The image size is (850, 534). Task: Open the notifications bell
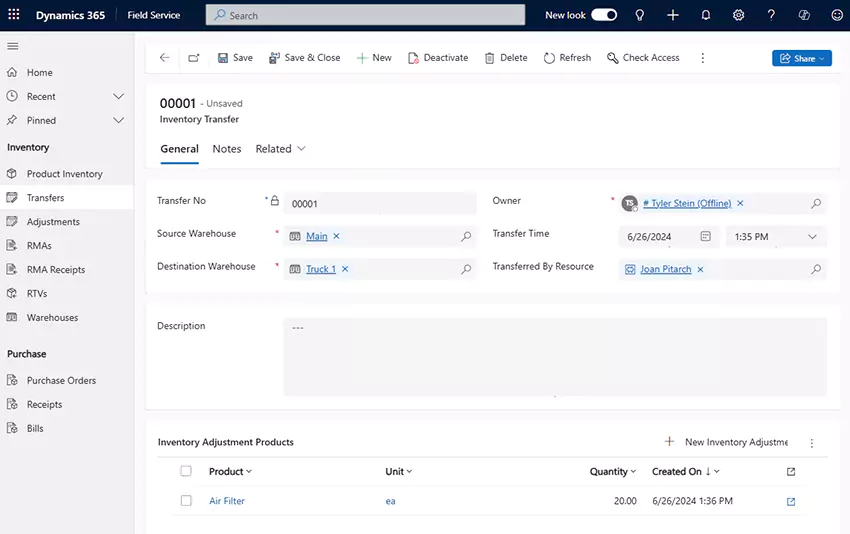705,15
